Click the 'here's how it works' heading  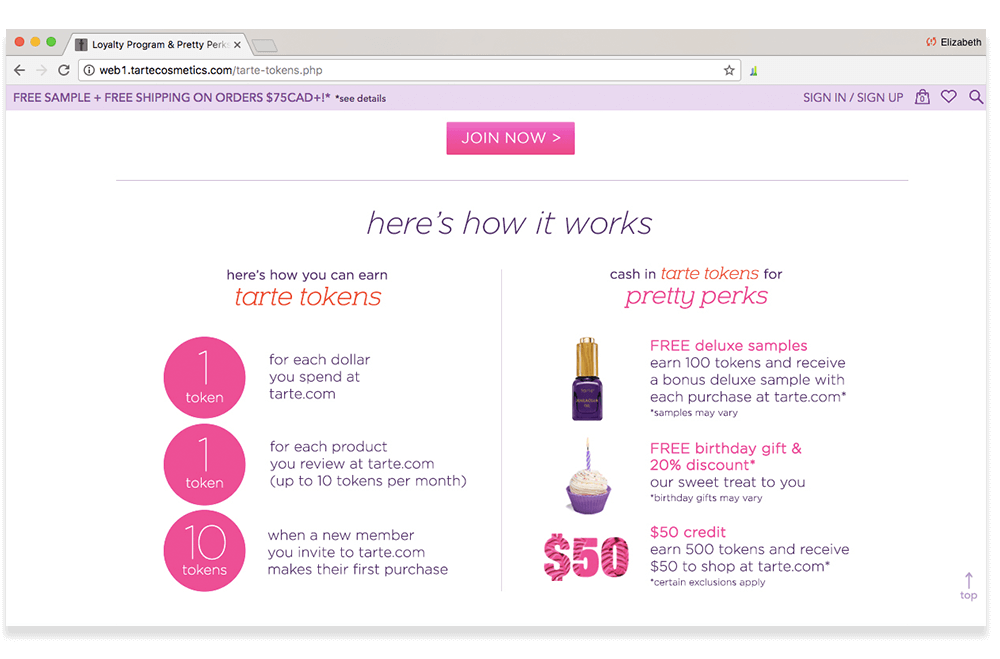510,223
